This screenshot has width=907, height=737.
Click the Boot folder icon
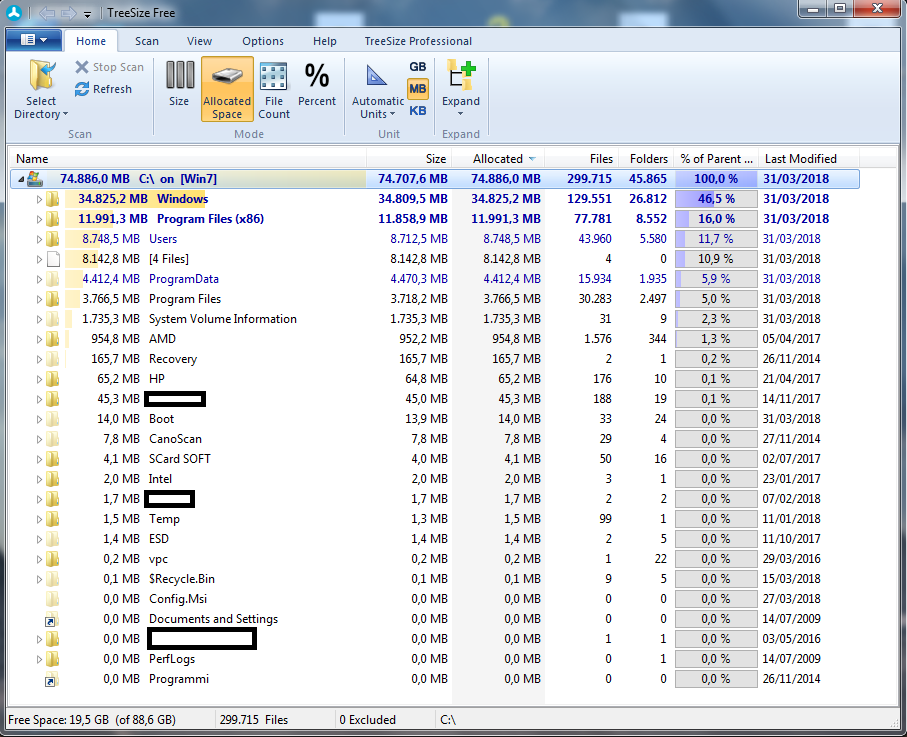pos(53,419)
